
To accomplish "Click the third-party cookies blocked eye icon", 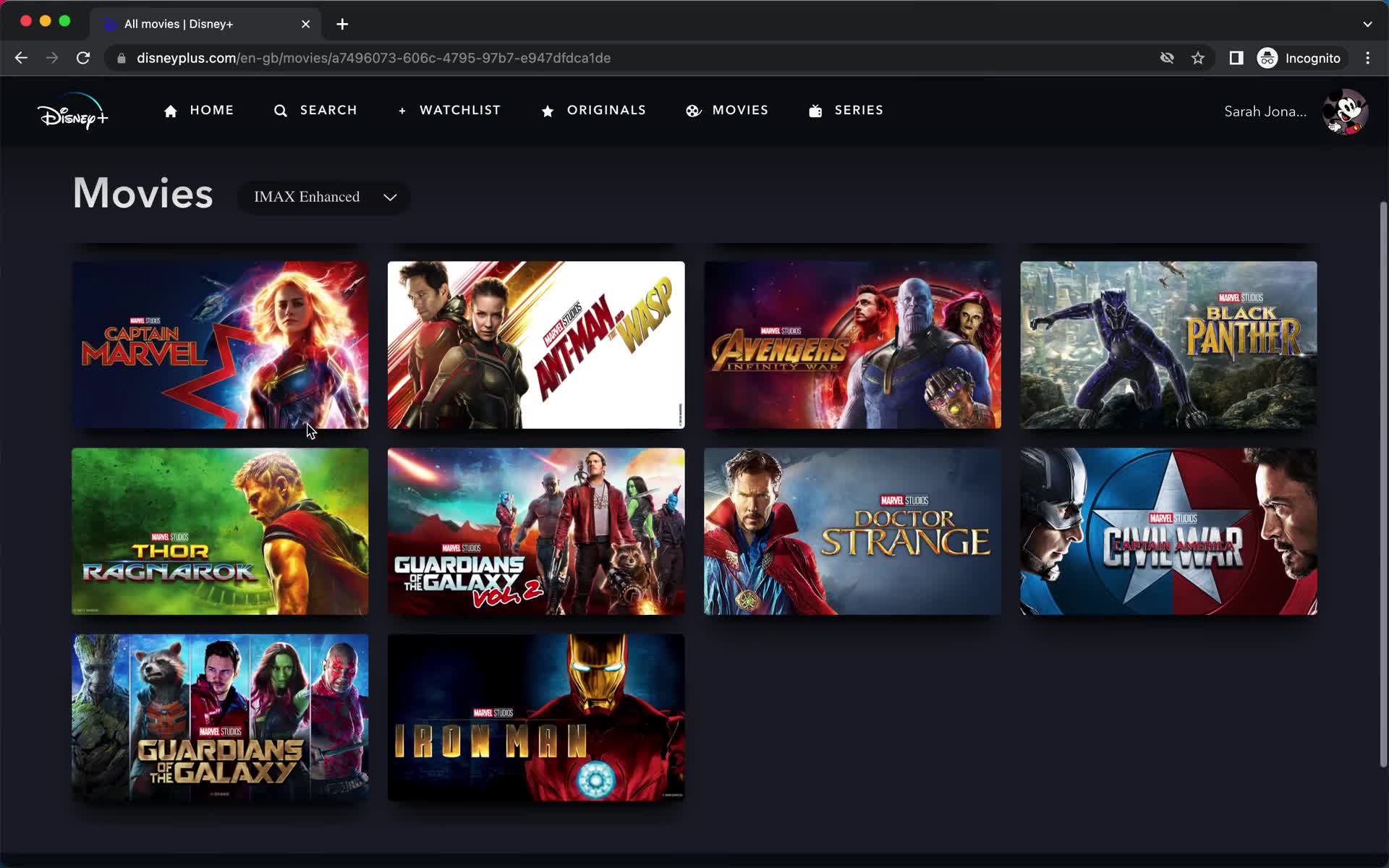I will [x=1167, y=58].
